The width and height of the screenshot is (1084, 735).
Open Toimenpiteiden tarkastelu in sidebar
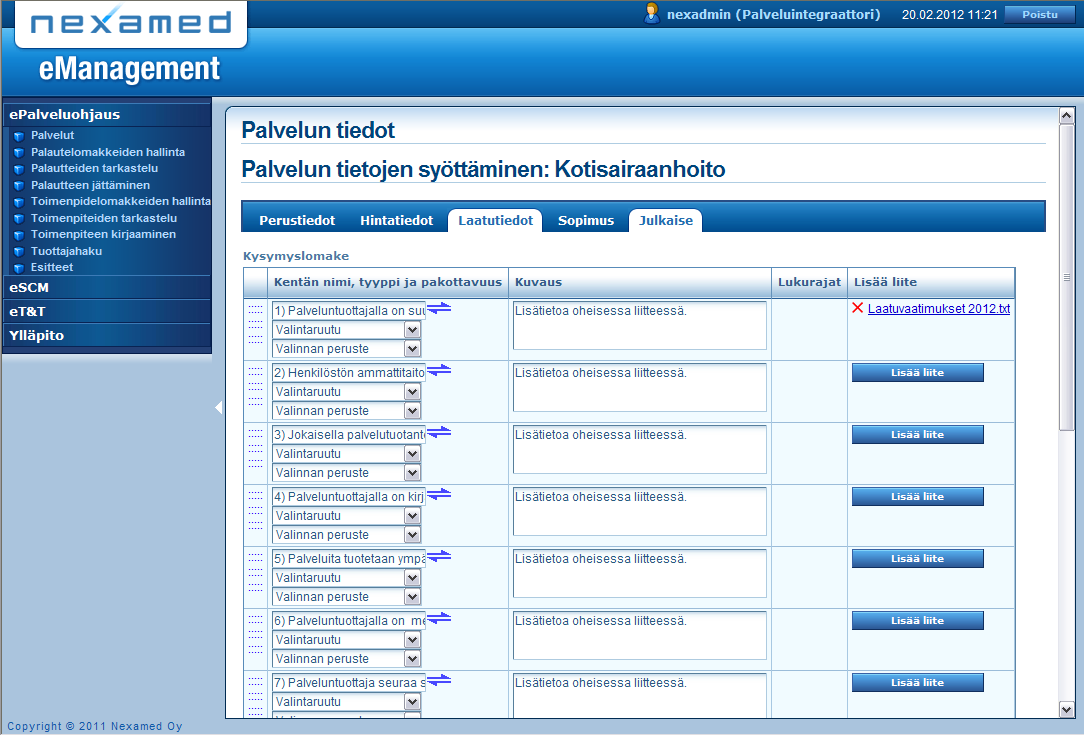[104, 218]
